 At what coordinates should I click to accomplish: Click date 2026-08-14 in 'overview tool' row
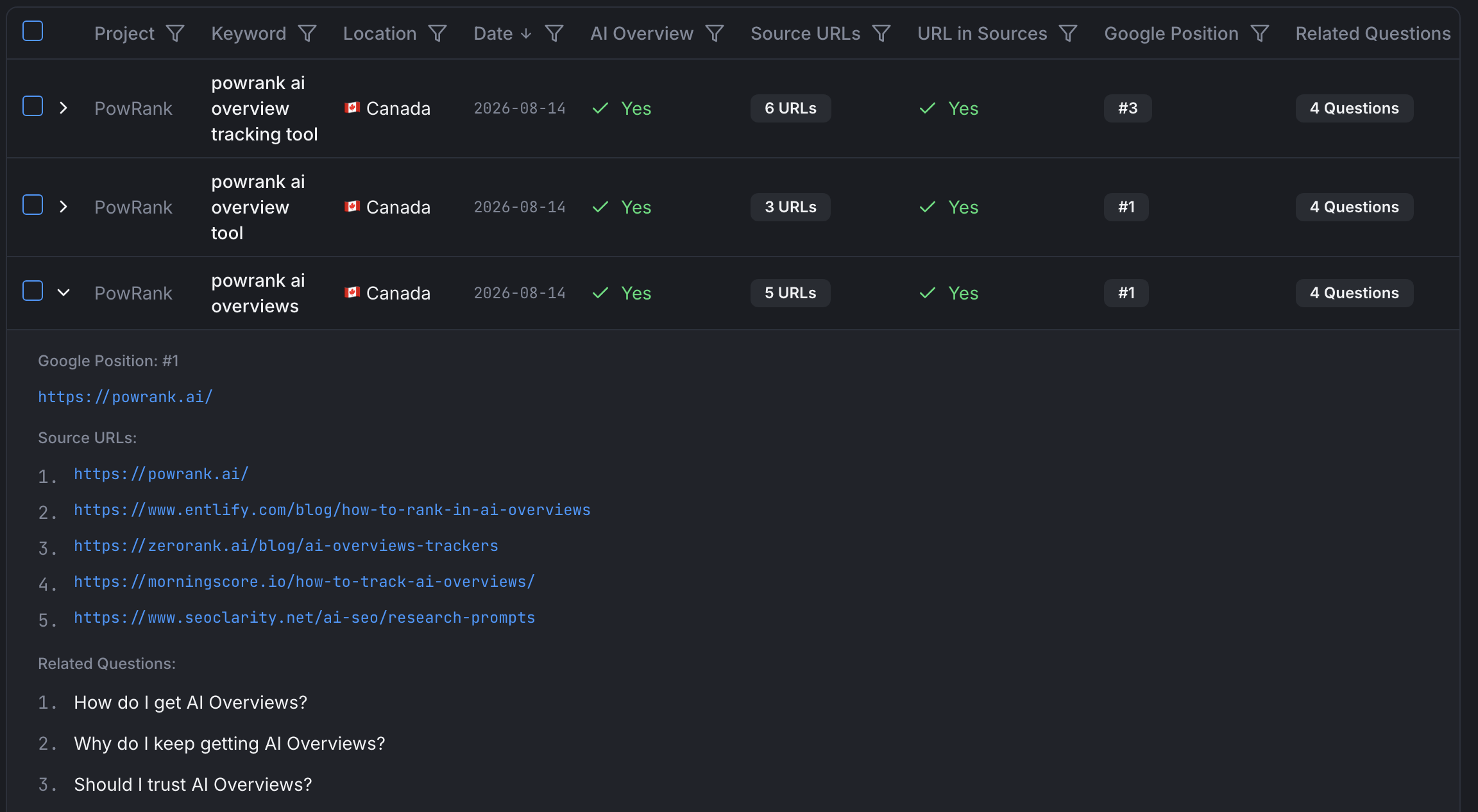pos(520,207)
